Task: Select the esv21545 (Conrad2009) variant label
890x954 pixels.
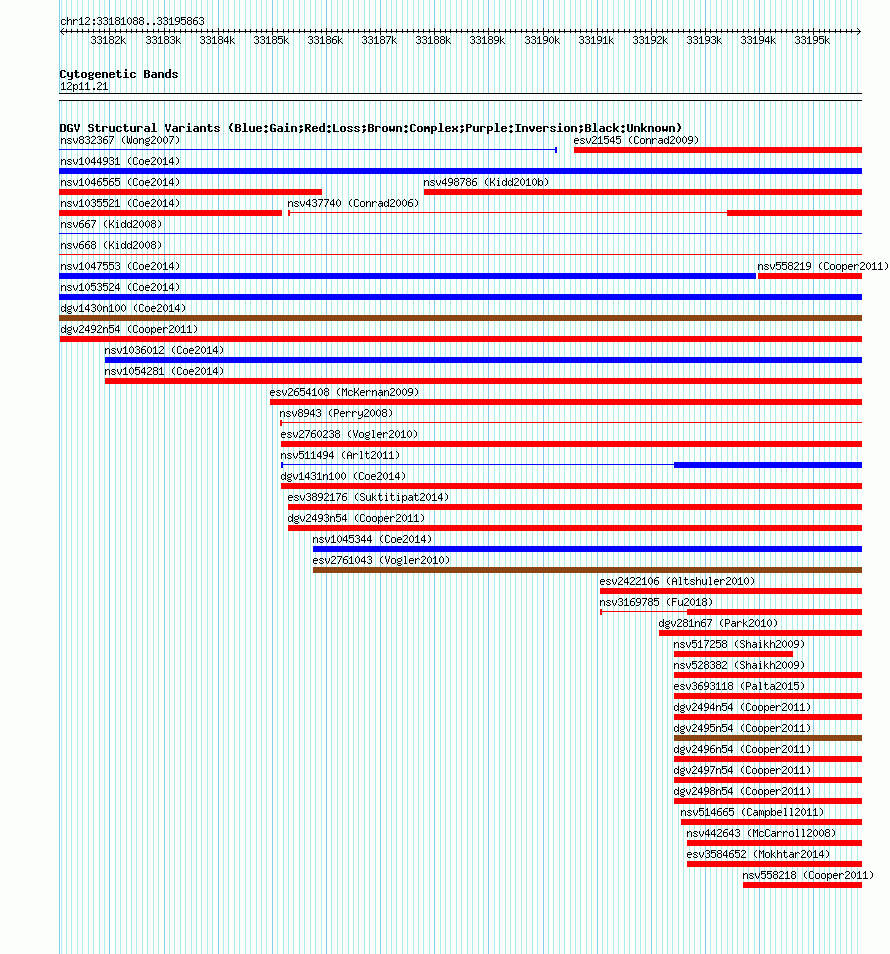Action: (x=636, y=141)
